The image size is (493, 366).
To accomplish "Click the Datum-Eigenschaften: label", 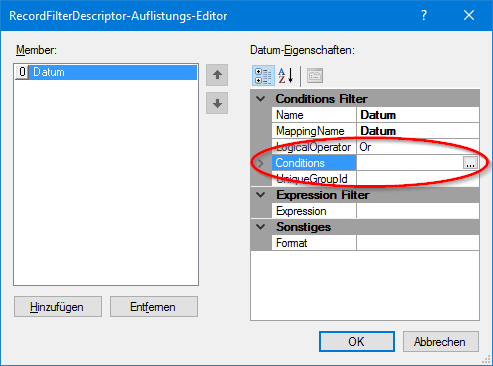I will coord(302,50).
